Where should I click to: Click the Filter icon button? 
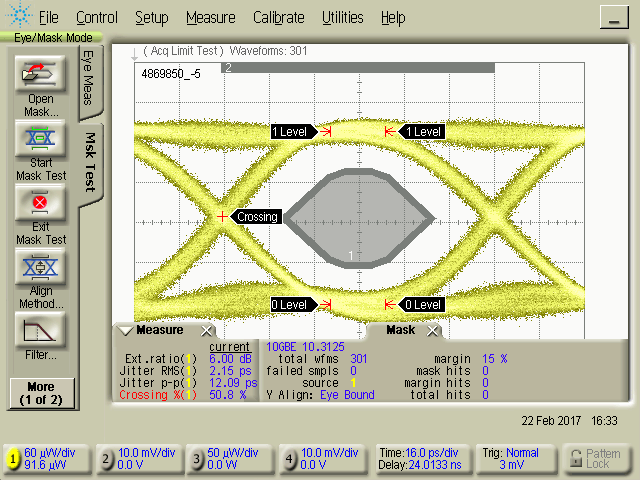coord(40,330)
